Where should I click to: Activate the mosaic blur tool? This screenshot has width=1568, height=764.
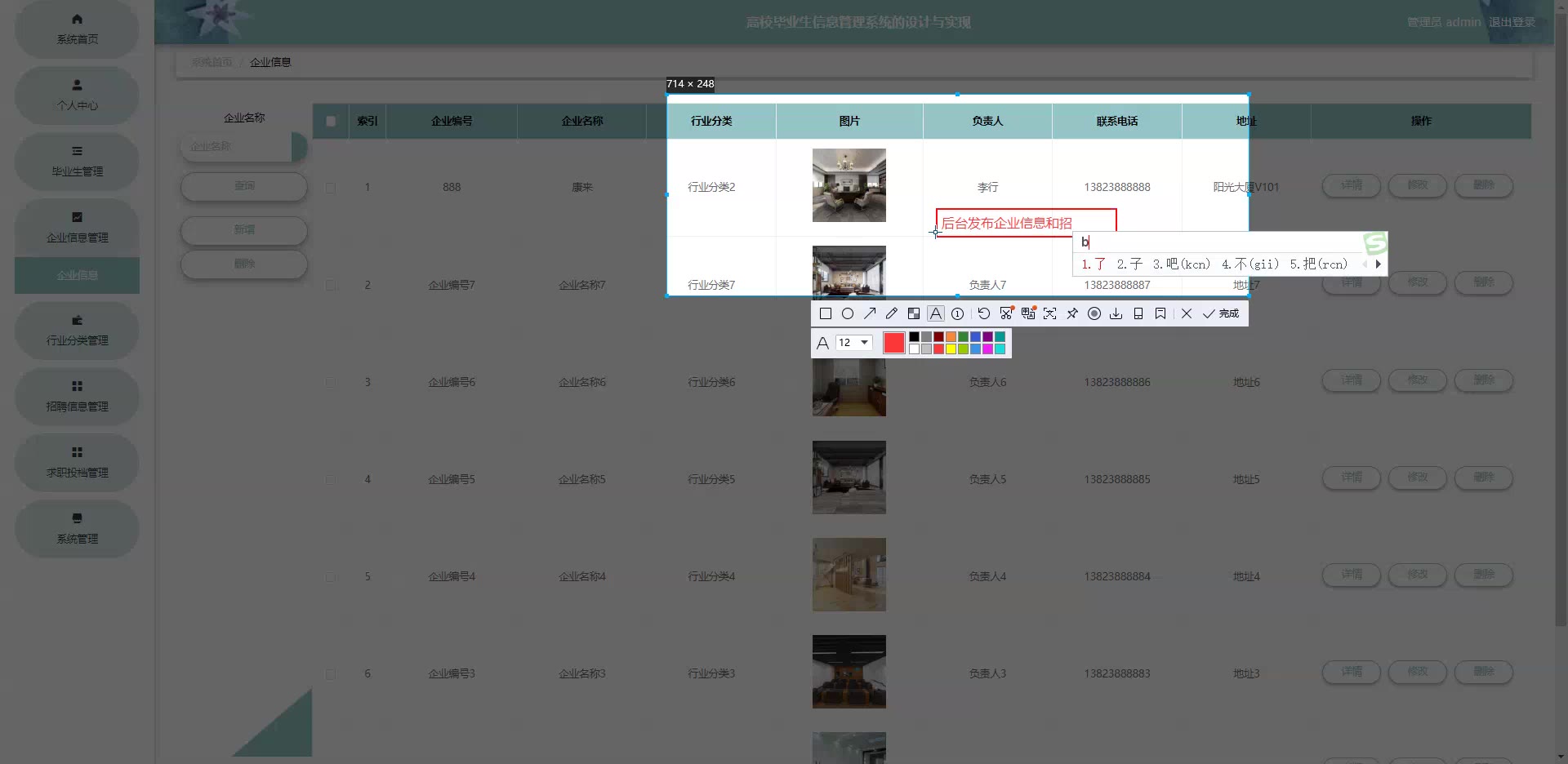(x=914, y=313)
